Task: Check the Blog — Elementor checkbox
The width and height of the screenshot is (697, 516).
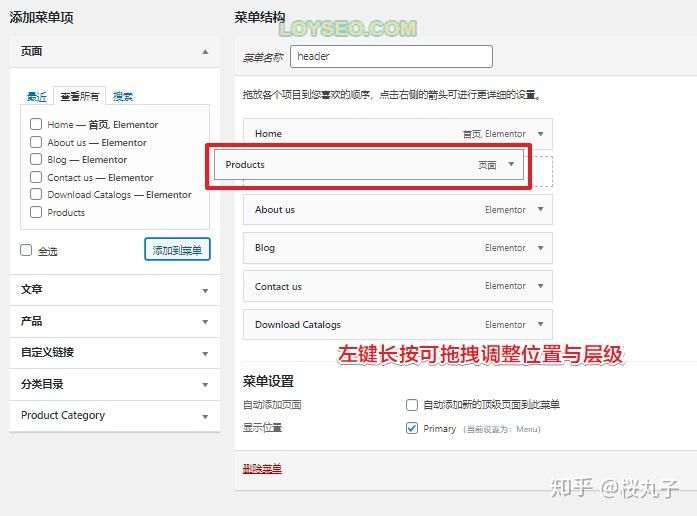Action: coord(36,159)
